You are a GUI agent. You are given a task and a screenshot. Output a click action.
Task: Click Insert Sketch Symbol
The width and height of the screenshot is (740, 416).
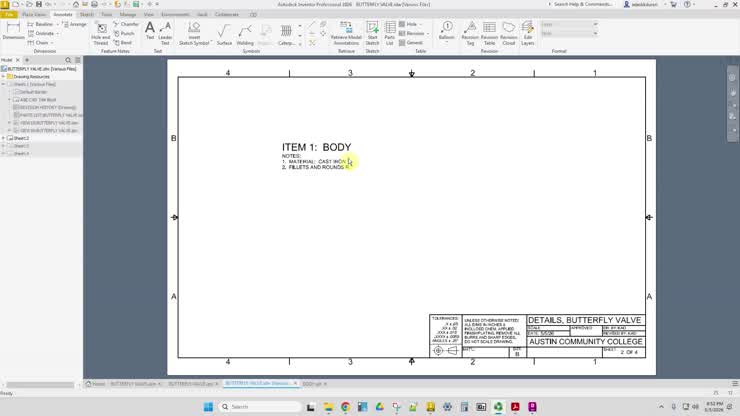(x=194, y=33)
